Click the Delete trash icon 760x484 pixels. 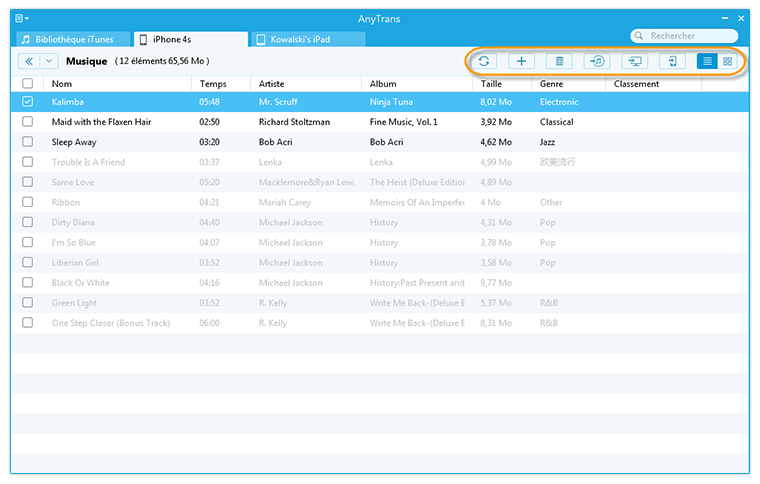click(x=559, y=61)
